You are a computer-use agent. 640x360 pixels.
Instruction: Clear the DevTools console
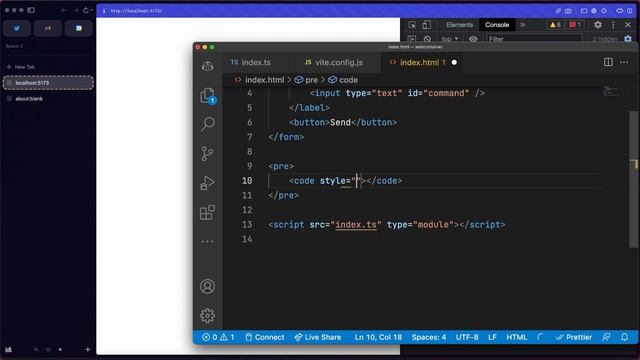pyautogui.click(x=427, y=39)
